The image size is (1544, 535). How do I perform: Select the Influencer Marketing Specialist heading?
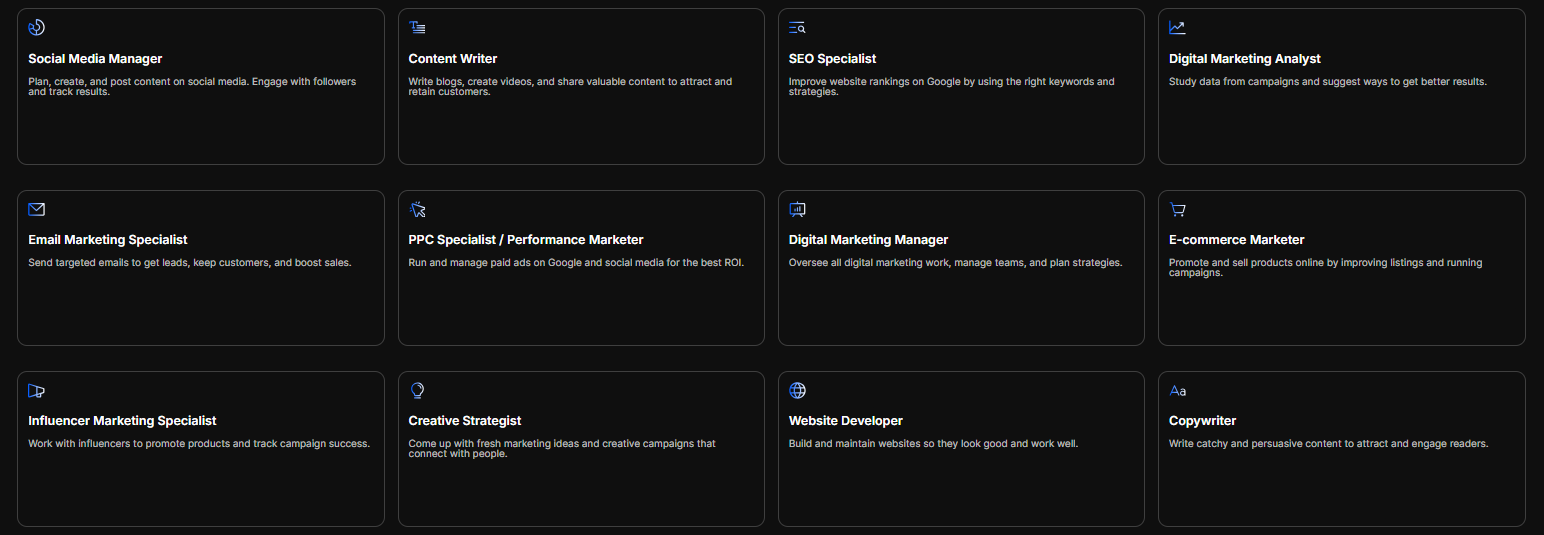point(122,421)
